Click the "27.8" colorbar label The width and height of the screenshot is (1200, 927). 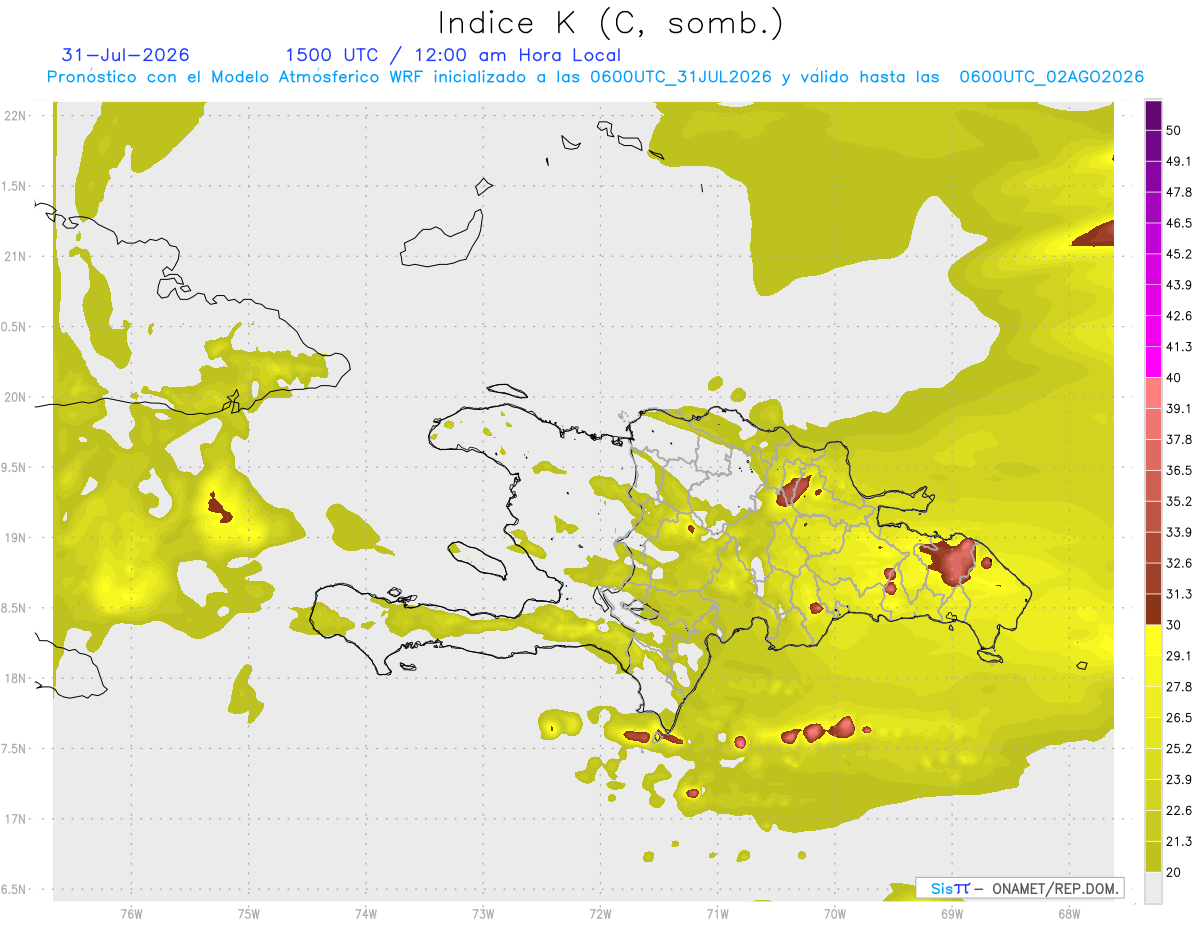(x=1179, y=687)
